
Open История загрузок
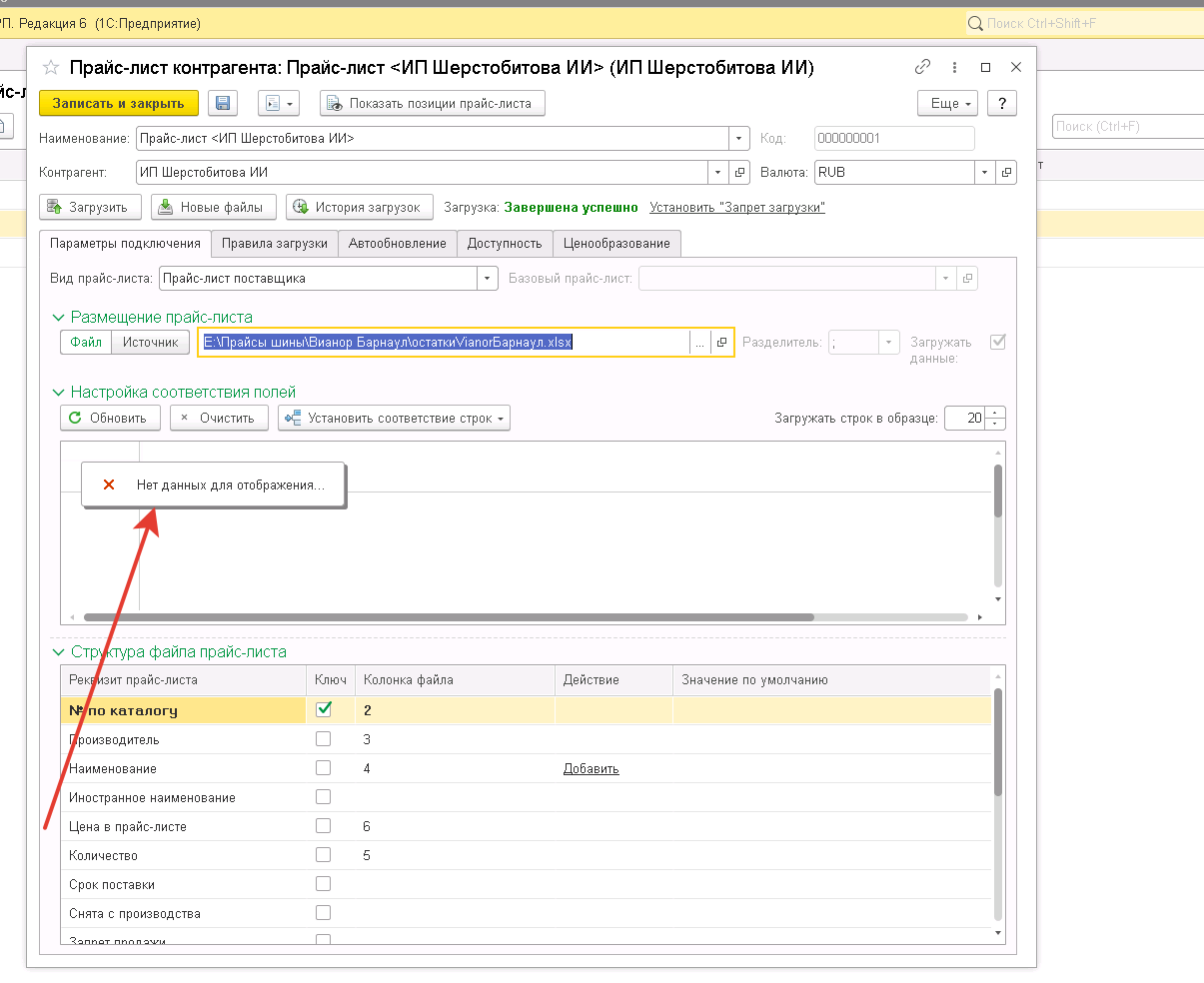[x=360, y=207]
